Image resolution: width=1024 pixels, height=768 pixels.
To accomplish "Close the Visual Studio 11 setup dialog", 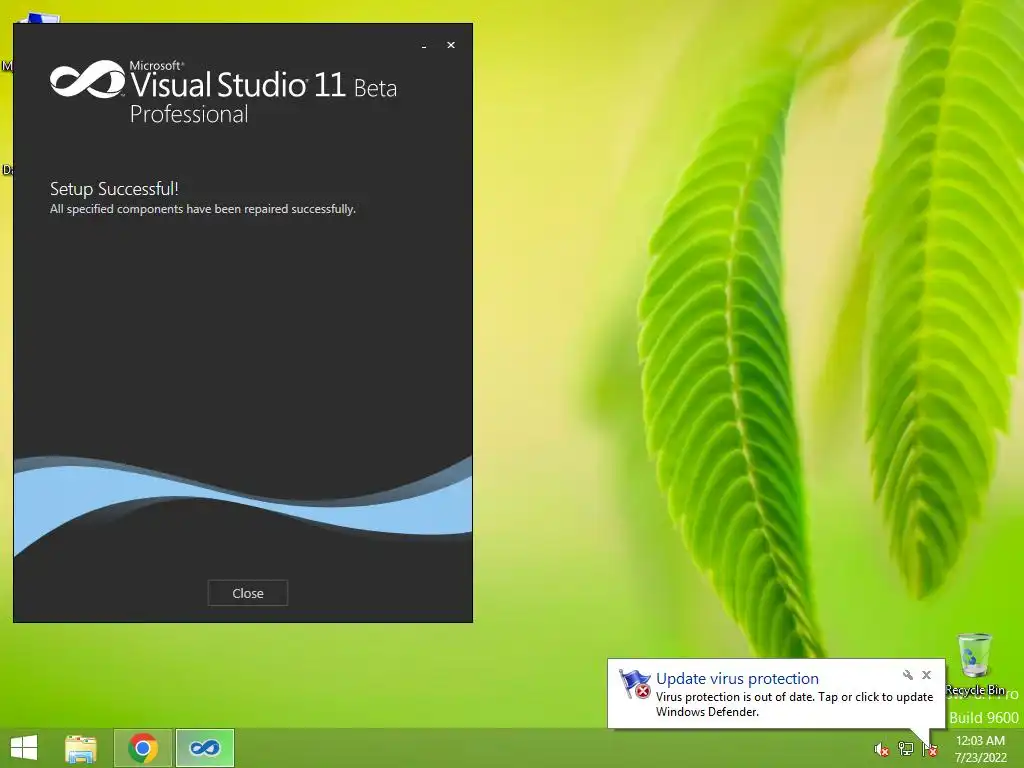I will [x=248, y=593].
